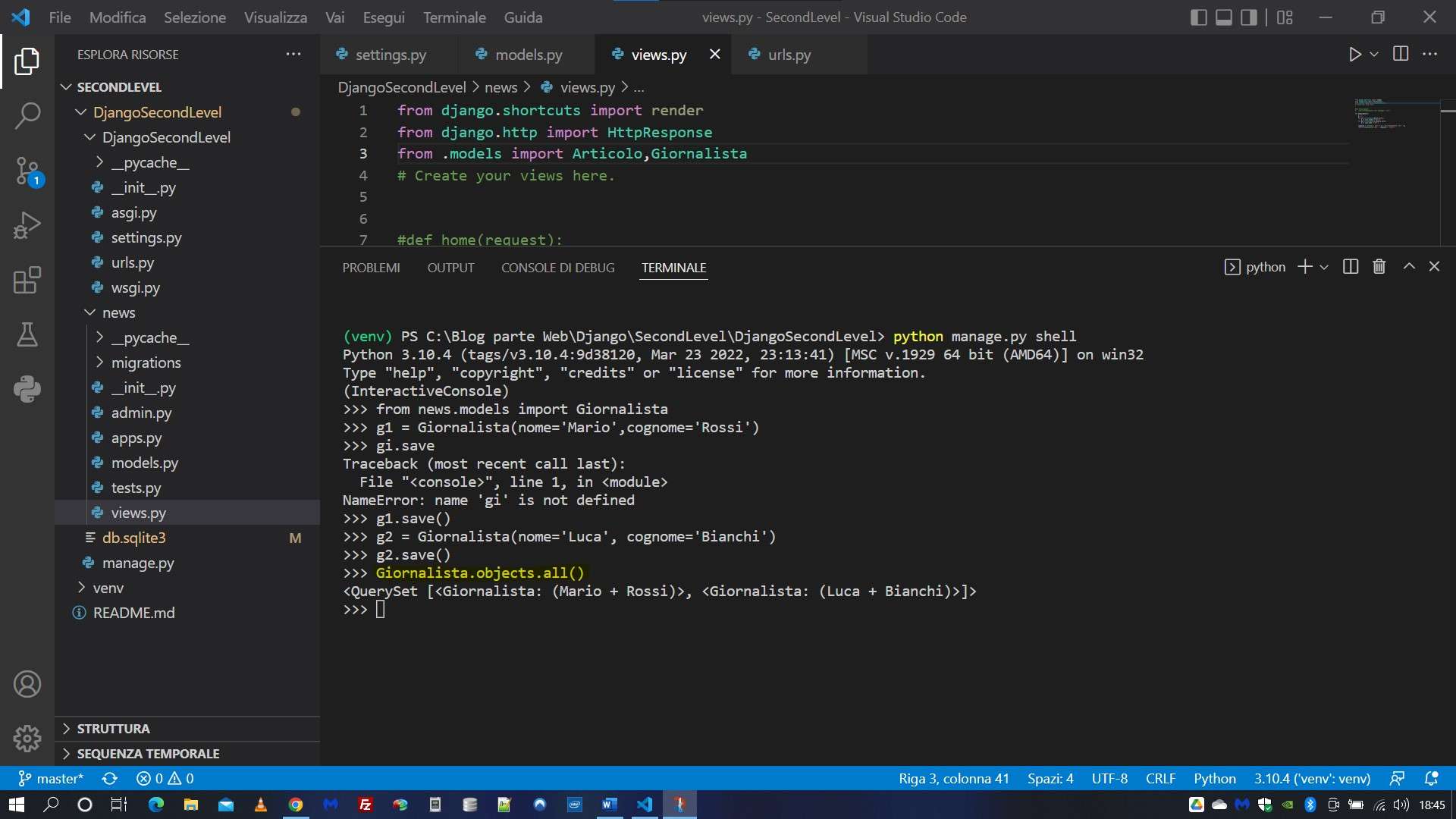Open Chrome from Windows taskbar
This screenshot has width=1456, height=819.
tap(296, 805)
